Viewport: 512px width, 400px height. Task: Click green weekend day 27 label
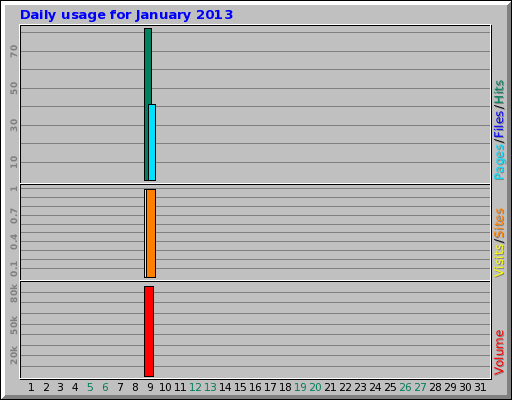[x=420, y=387]
